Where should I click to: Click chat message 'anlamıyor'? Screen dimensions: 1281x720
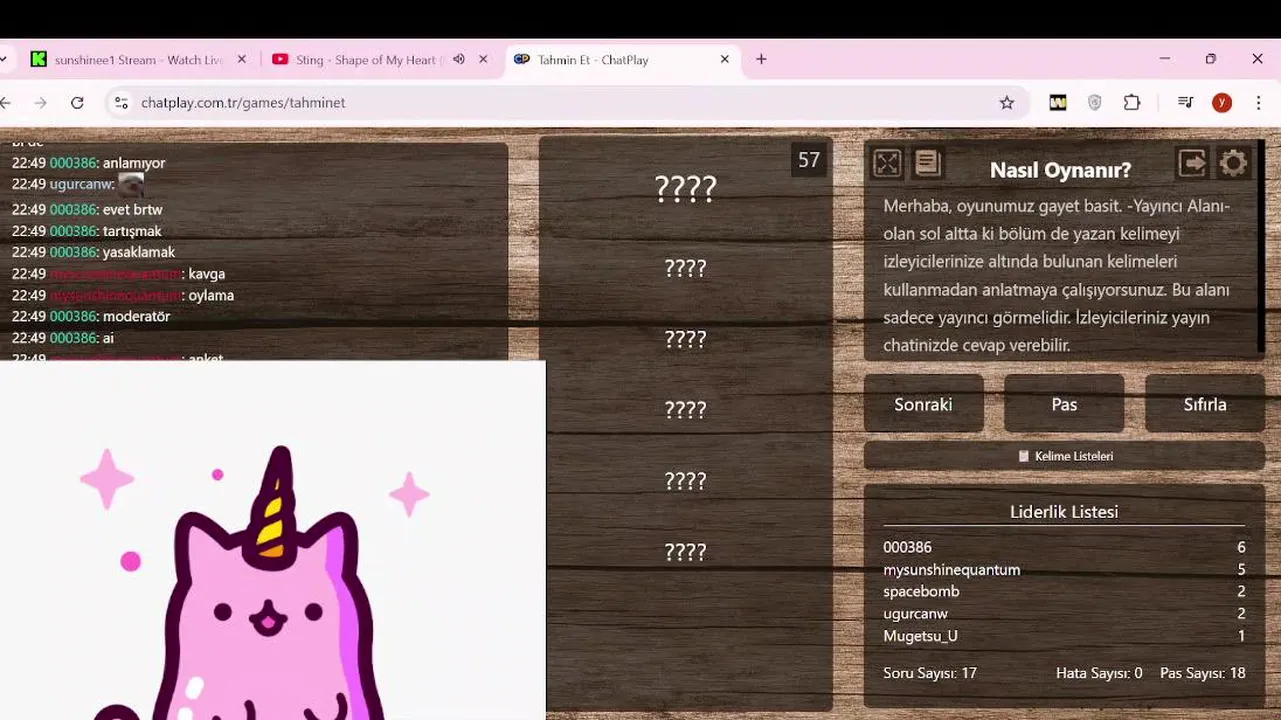pyautogui.click(x=134, y=163)
